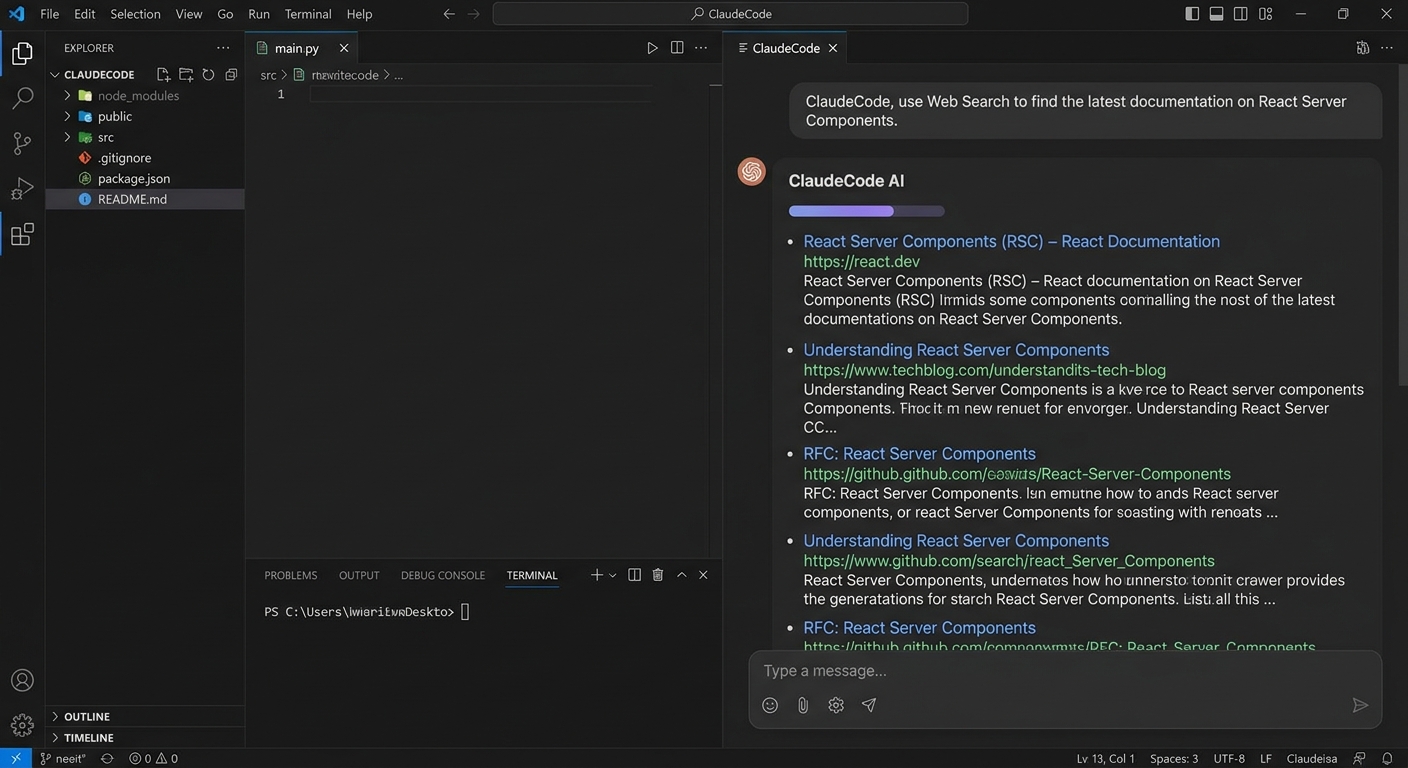Collapse all folders in Explorer
Screen dimensions: 1408x768
(x=231, y=75)
